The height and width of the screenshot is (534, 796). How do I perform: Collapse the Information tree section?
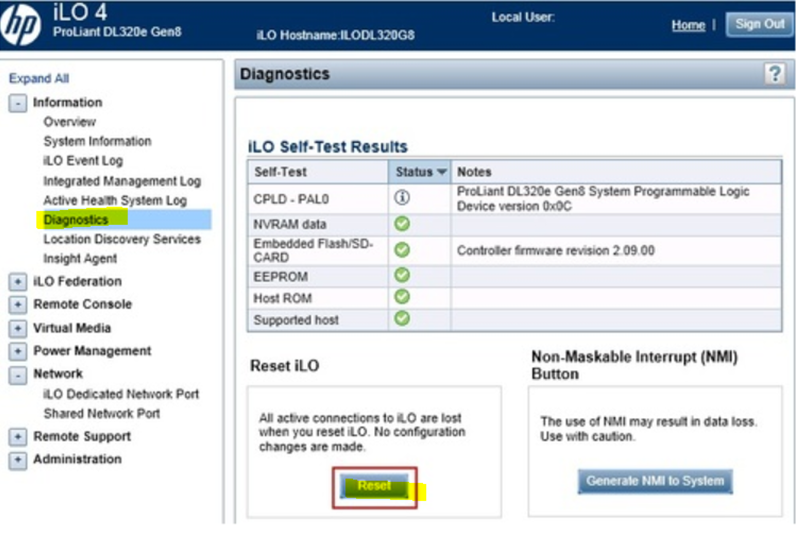(18, 103)
